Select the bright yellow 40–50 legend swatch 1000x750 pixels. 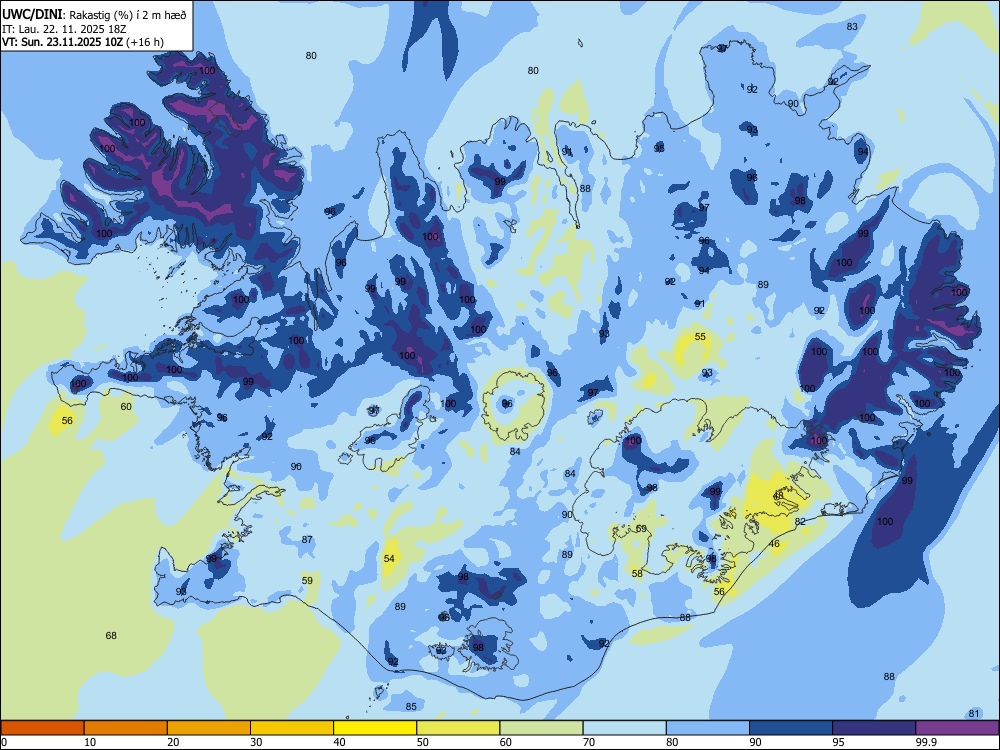[x=375, y=728]
